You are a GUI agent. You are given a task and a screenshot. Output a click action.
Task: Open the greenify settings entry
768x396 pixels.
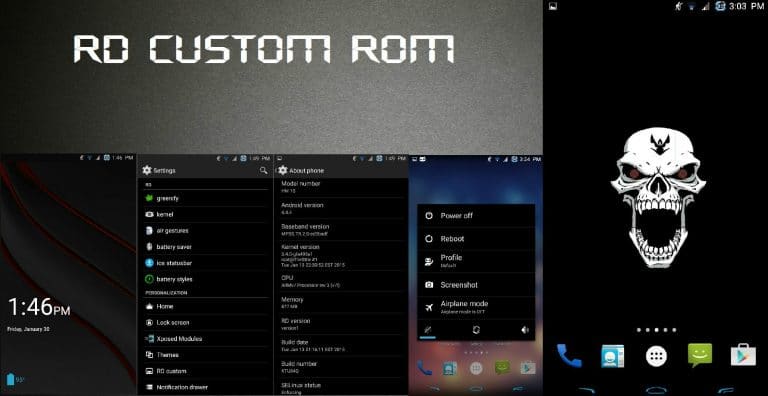click(x=205, y=198)
